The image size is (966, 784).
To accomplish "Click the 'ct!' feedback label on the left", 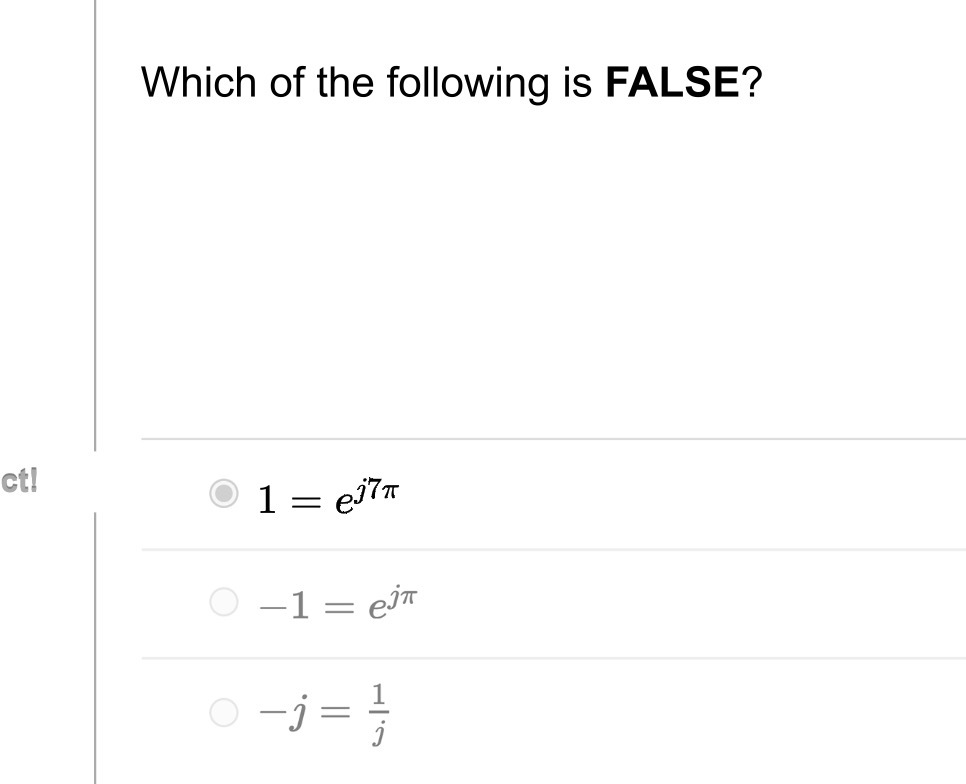I will (x=20, y=480).
